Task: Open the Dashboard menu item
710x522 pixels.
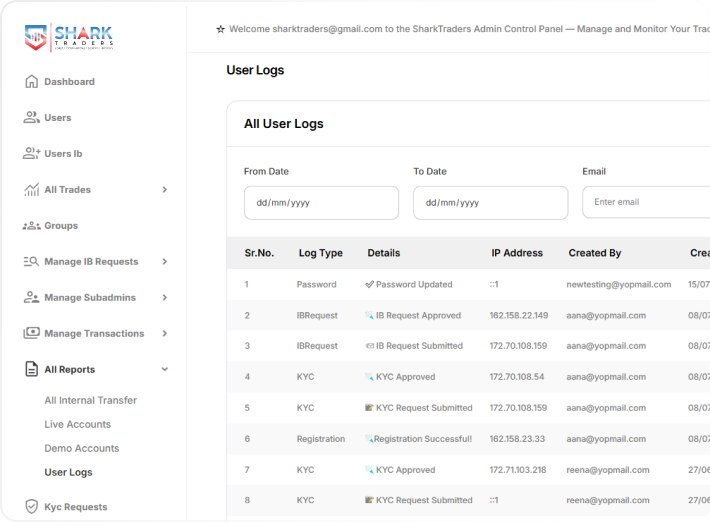Action: click(69, 81)
